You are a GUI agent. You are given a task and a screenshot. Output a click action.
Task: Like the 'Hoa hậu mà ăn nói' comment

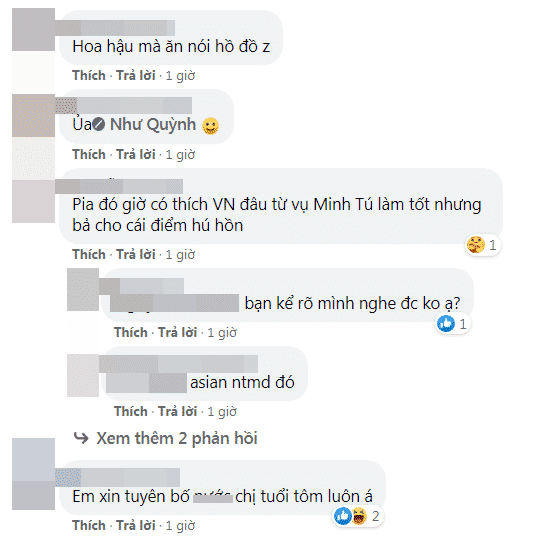click(x=89, y=75)
